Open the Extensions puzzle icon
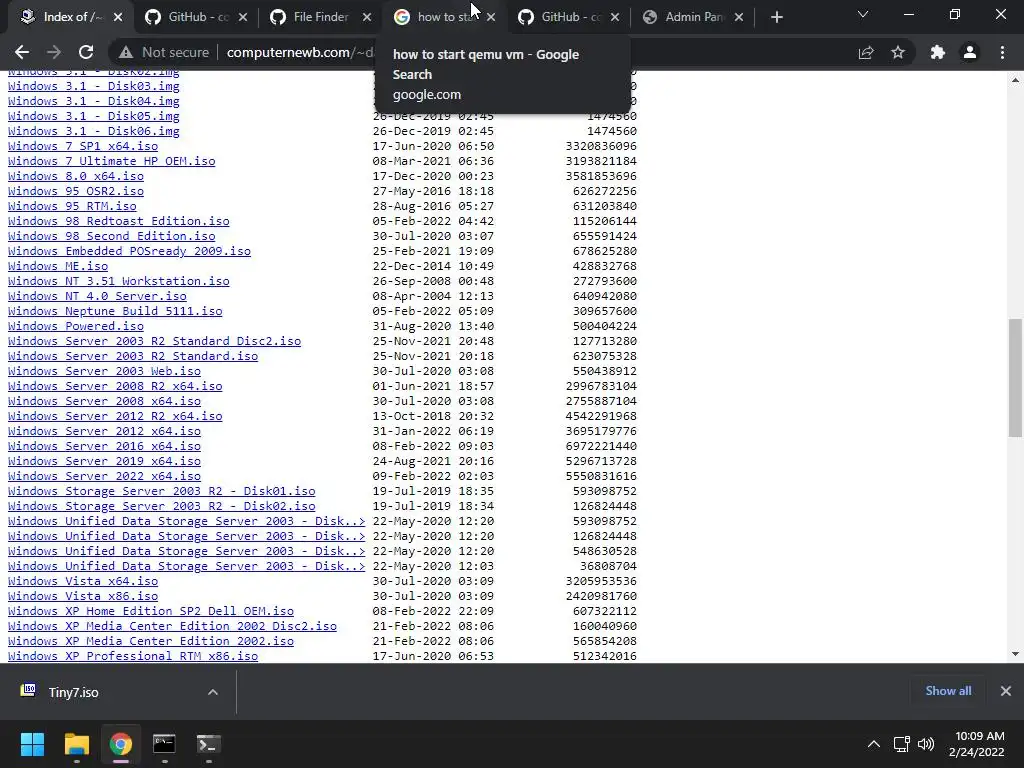The width and height of the screenshot is (1024, 768). pos(938,52)
